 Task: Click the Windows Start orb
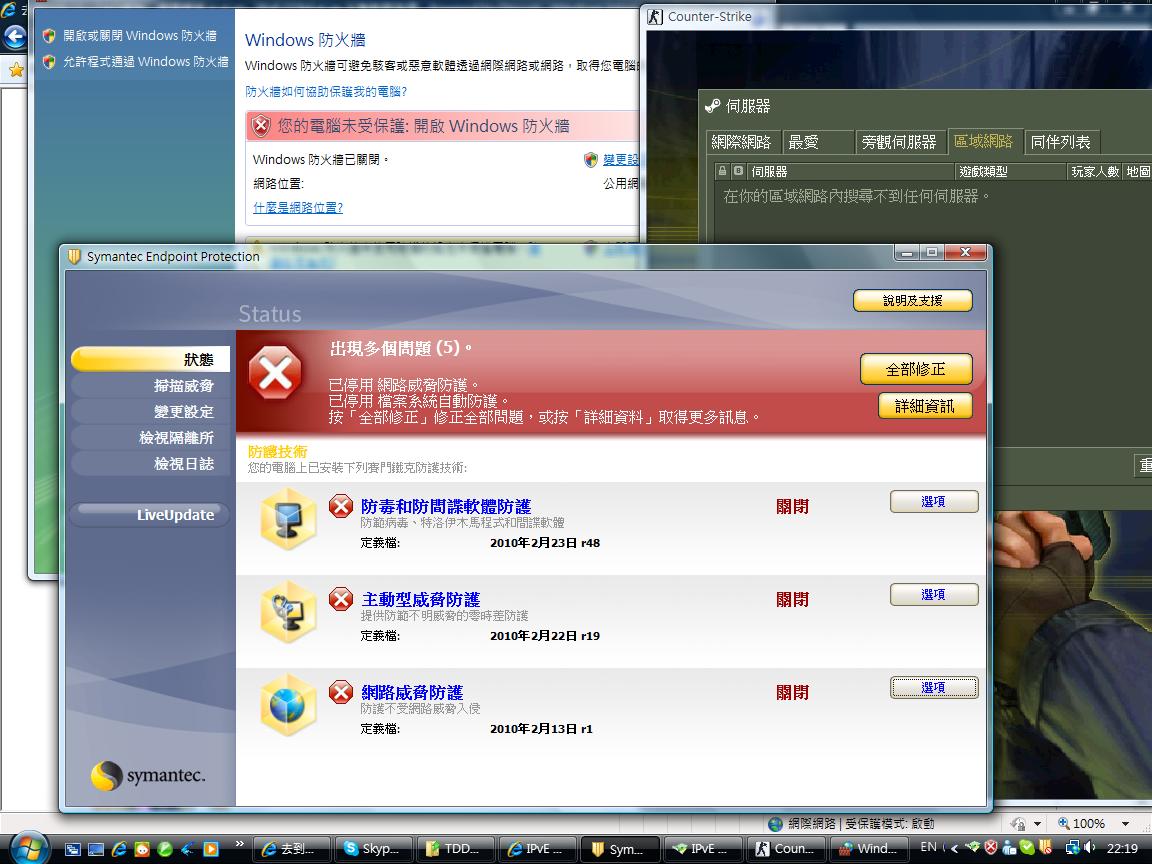[x=30, y=847]
